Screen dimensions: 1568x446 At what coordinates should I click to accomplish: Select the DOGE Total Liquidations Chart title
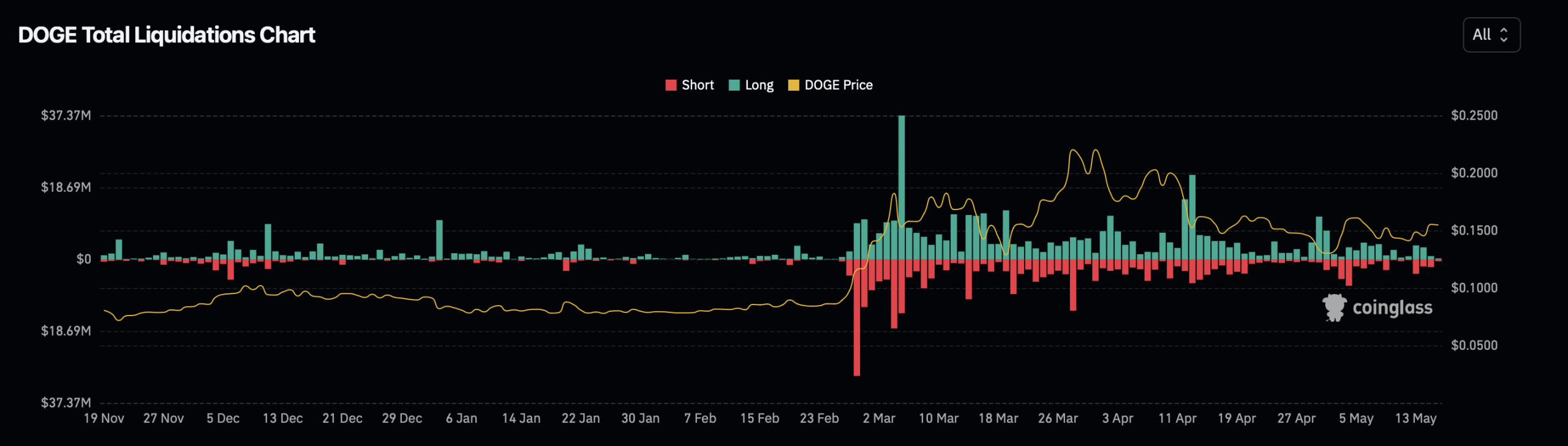pyautogui.click(x=167, y=35)
